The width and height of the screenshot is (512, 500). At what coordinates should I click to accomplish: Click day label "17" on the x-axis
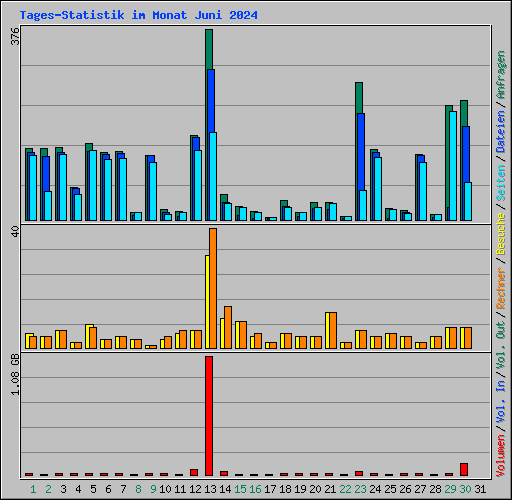click(270, 489)
